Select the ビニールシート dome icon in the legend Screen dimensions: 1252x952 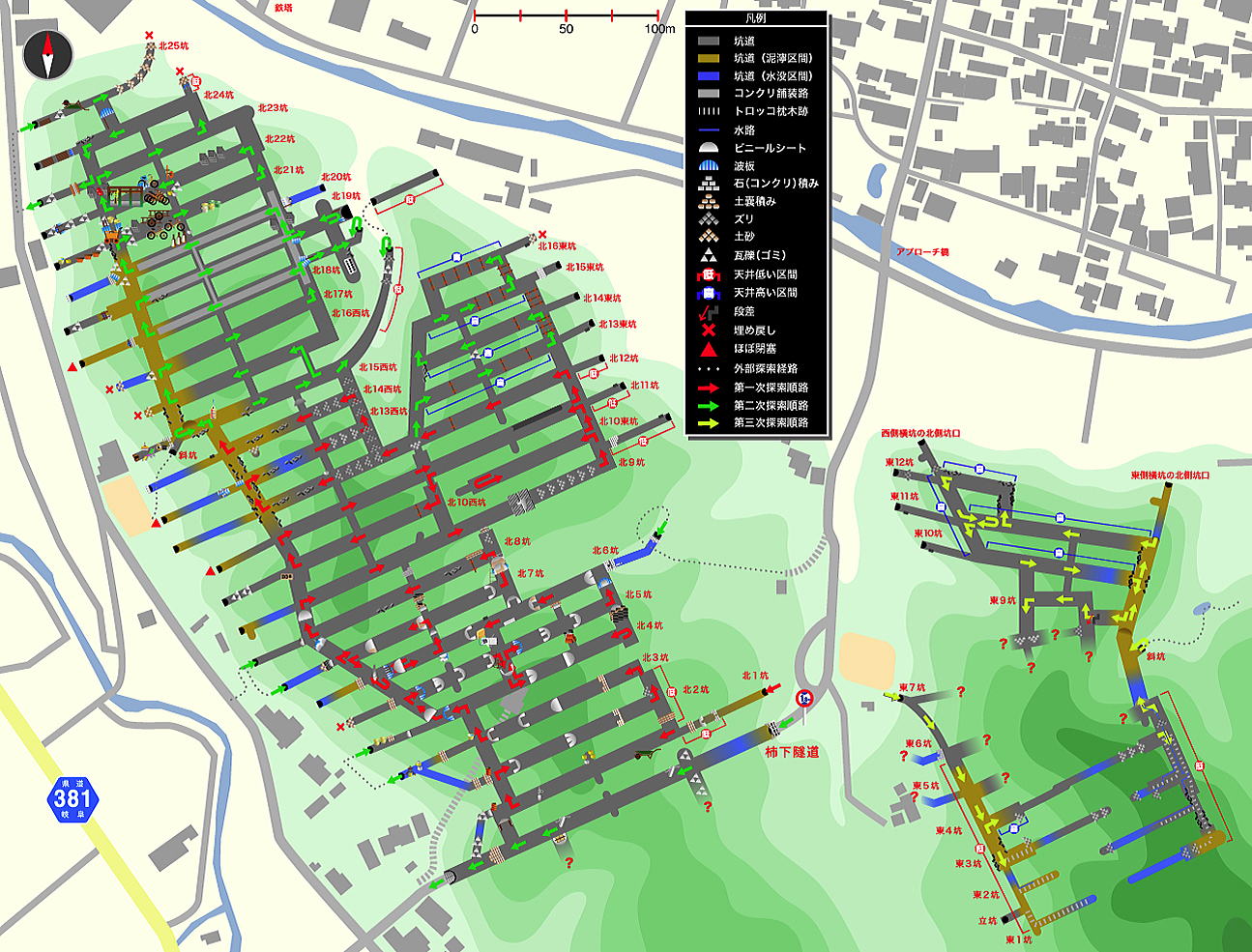710,148
